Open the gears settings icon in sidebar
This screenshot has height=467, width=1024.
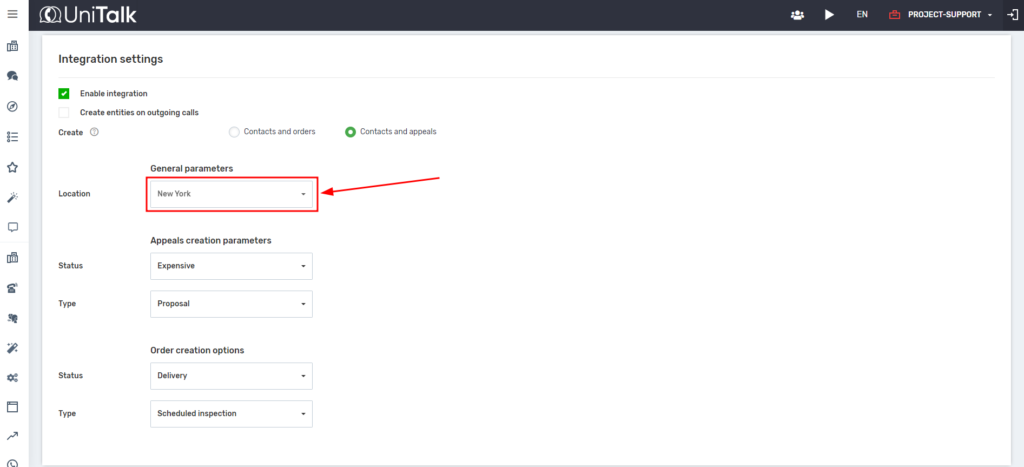pyautogui.click(x=13, y=378)
